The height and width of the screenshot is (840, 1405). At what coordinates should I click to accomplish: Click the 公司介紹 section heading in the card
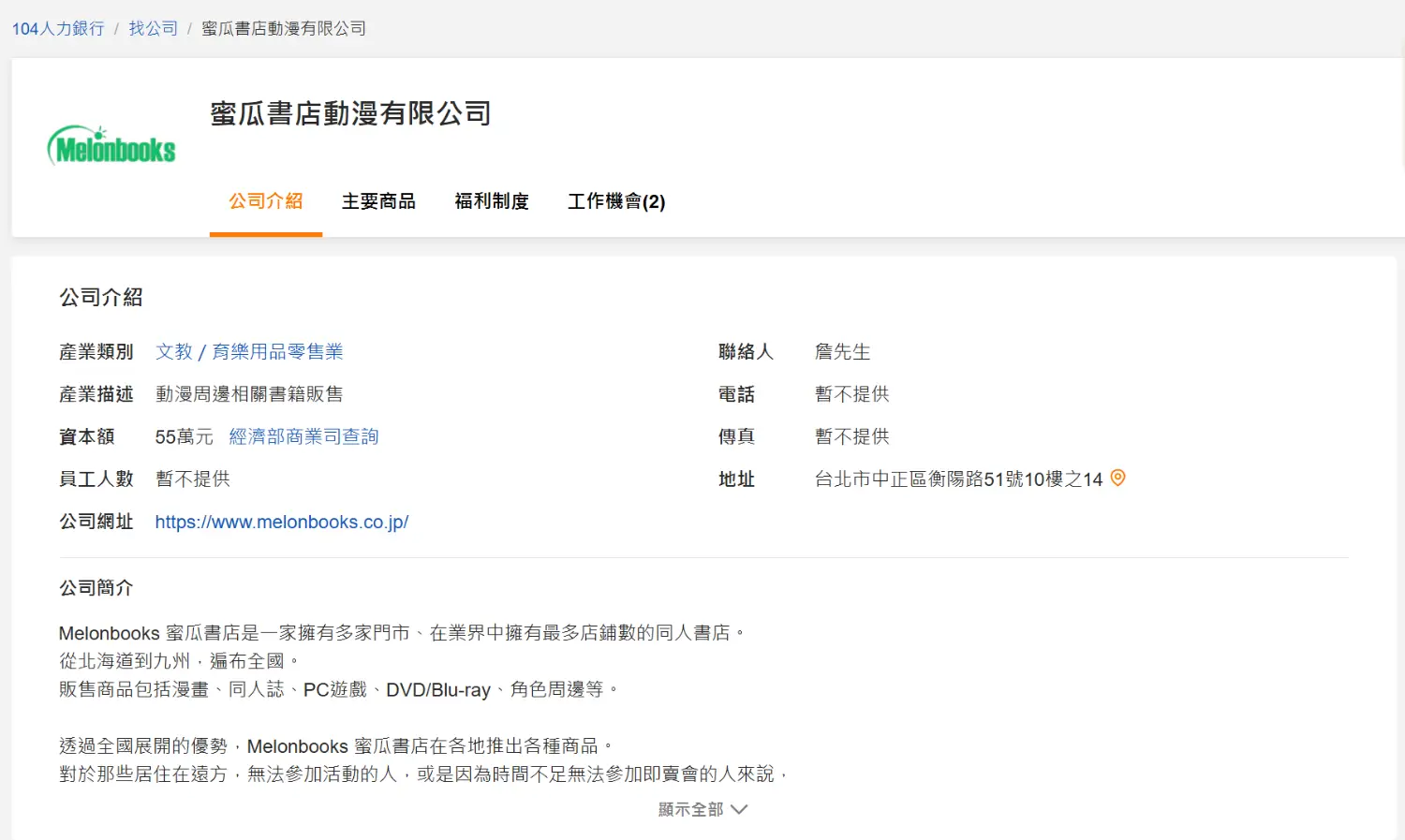click(x=101, y=298)
